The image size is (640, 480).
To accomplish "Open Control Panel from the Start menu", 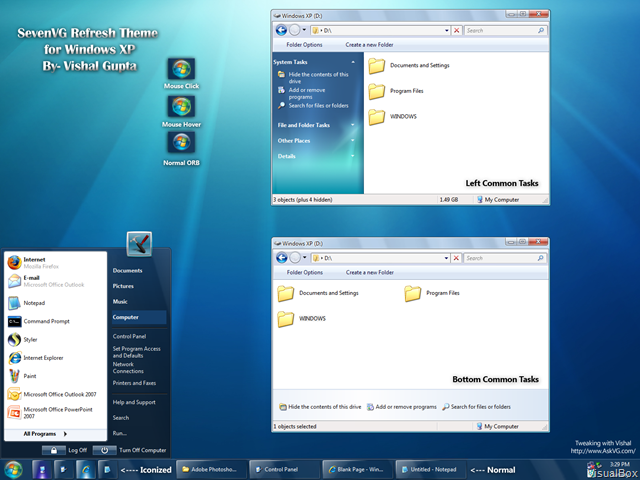I will pyautogui.click(x=129, y=336).
